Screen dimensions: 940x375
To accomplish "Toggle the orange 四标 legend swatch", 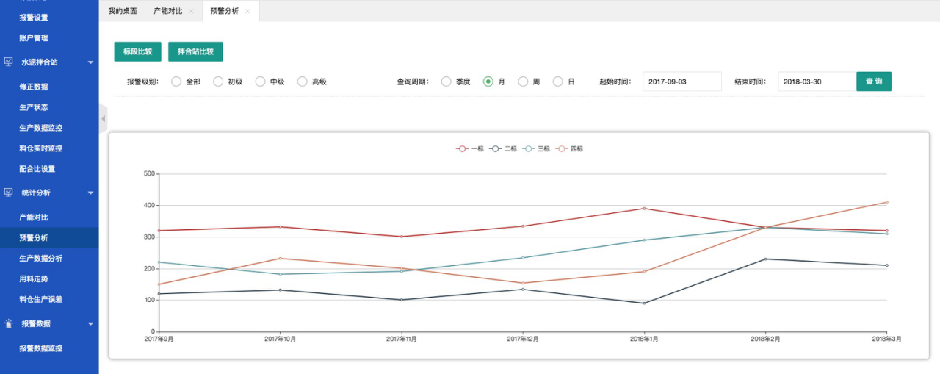I will 562,149.
